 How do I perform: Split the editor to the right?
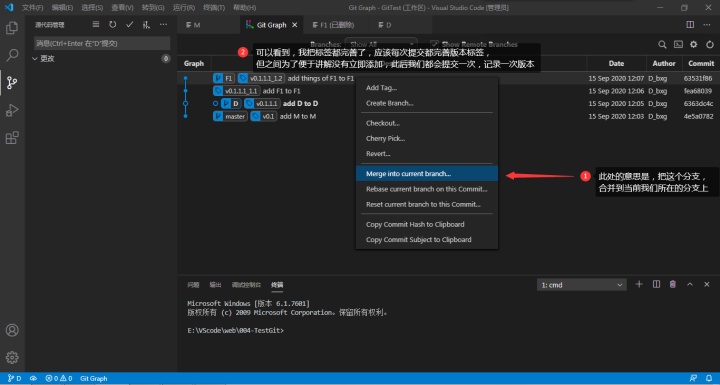click(690, 25)
